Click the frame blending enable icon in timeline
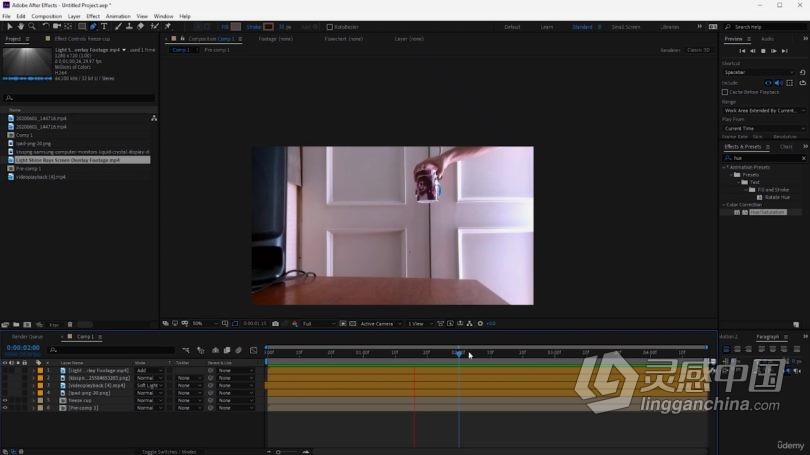 pos(227,350)
